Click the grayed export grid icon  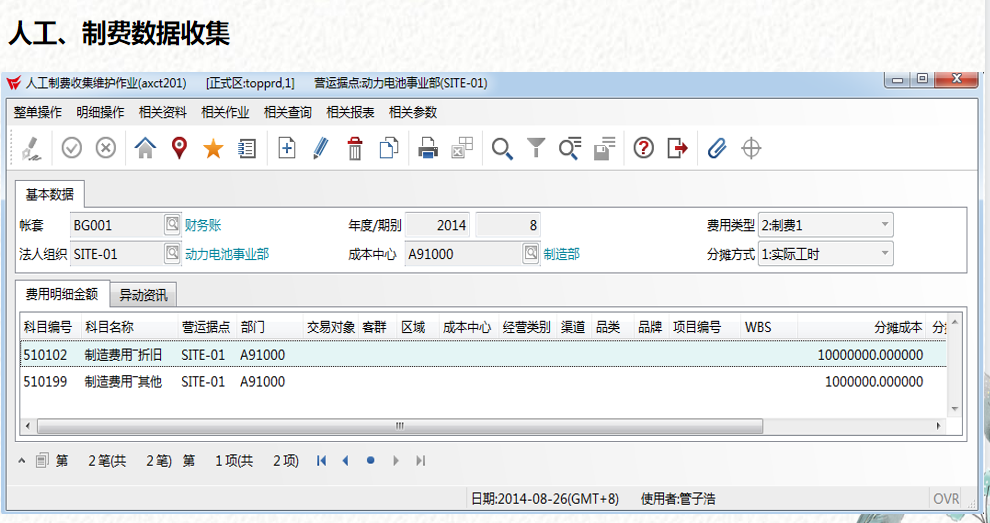click(462, 148)
